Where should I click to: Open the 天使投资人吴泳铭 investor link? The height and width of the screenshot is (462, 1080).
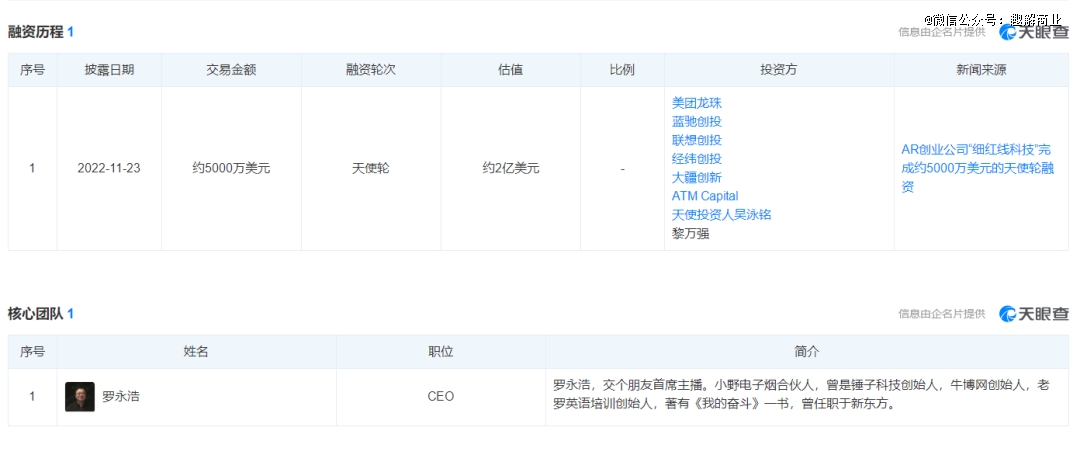coord(721,215)
